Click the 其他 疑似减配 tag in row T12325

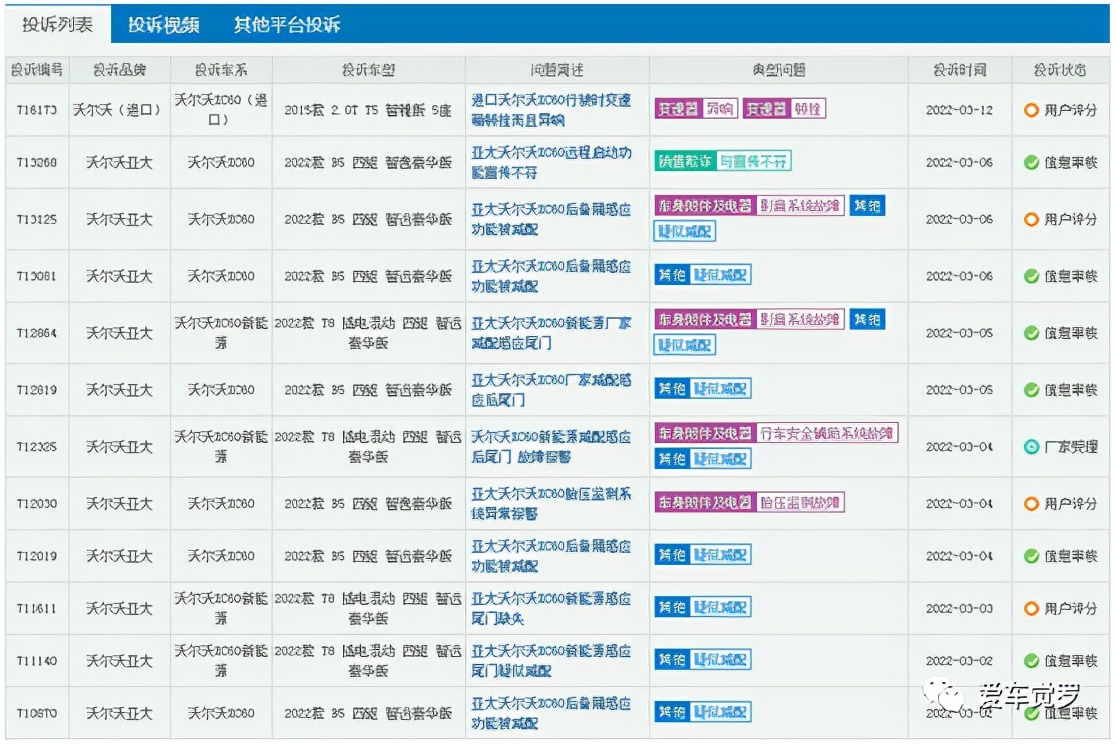coord(702,459)
